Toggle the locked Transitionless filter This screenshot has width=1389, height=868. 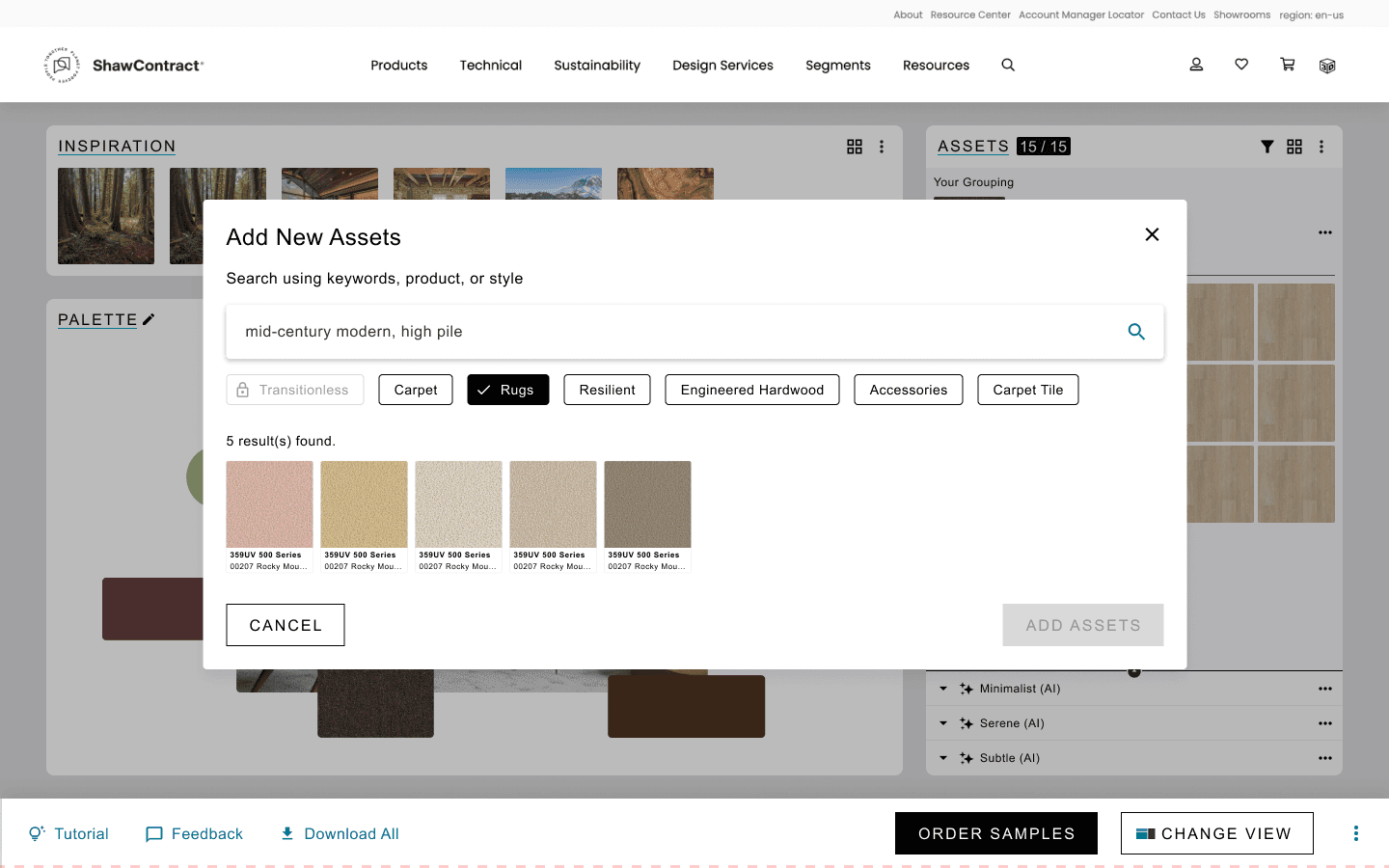click(x=295, y=390)
